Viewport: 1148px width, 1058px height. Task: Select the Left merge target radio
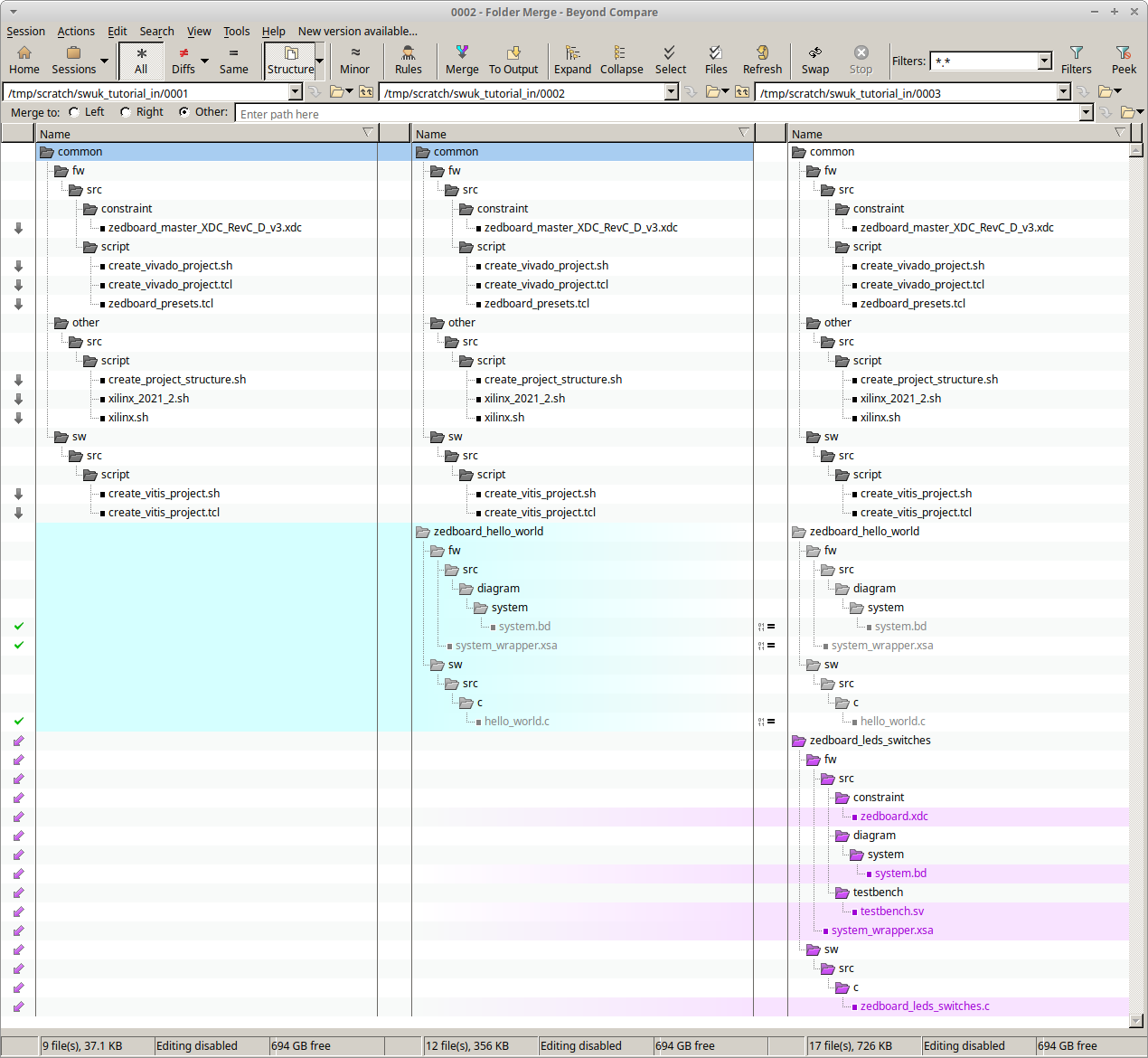(75, 112)
